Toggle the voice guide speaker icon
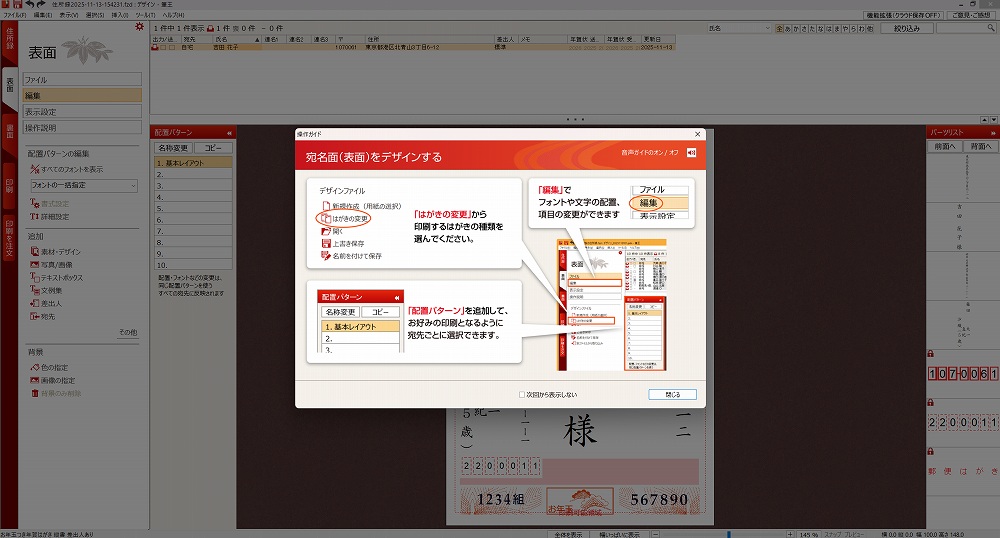 coord(691,152)
